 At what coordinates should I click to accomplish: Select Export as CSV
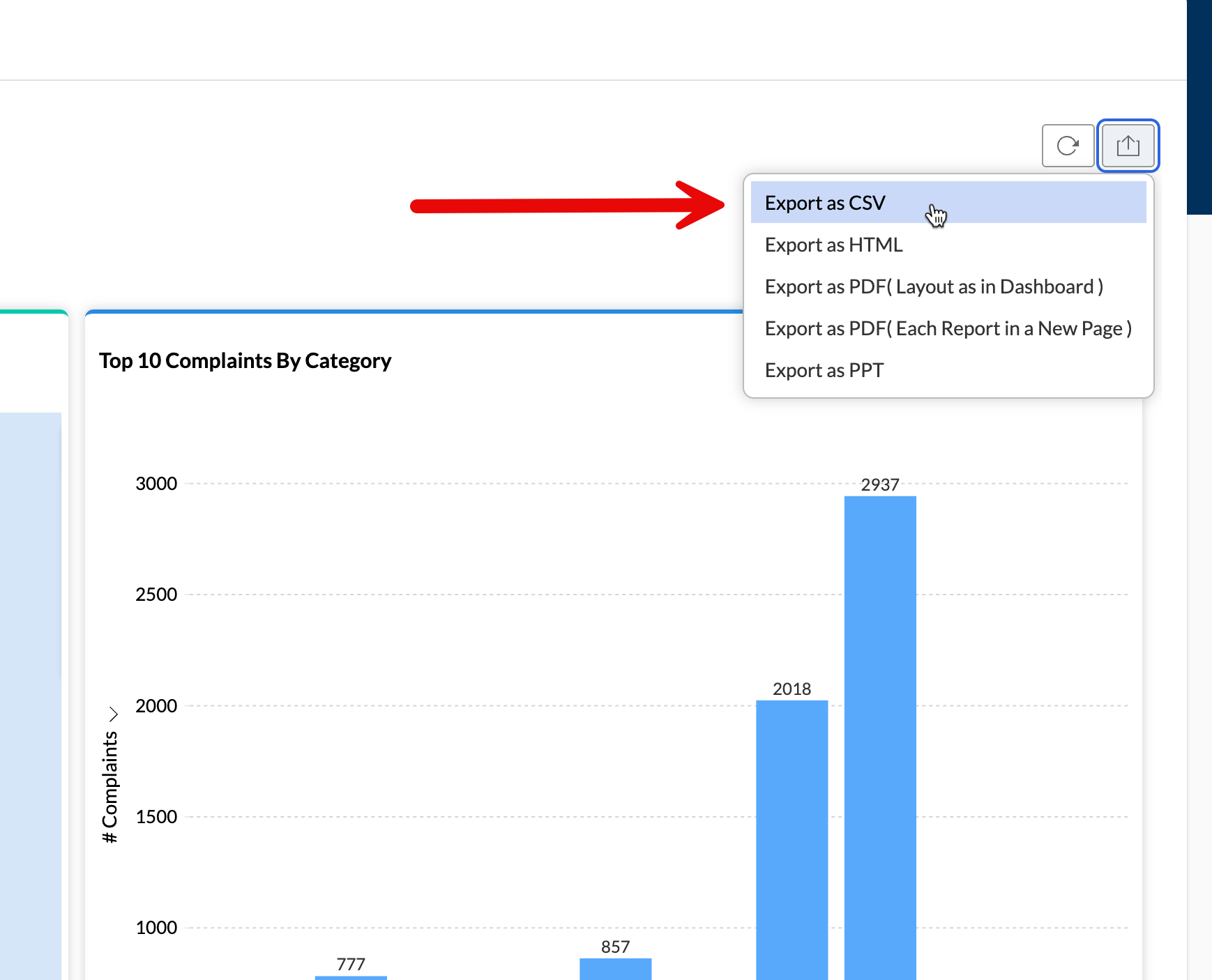825,202
